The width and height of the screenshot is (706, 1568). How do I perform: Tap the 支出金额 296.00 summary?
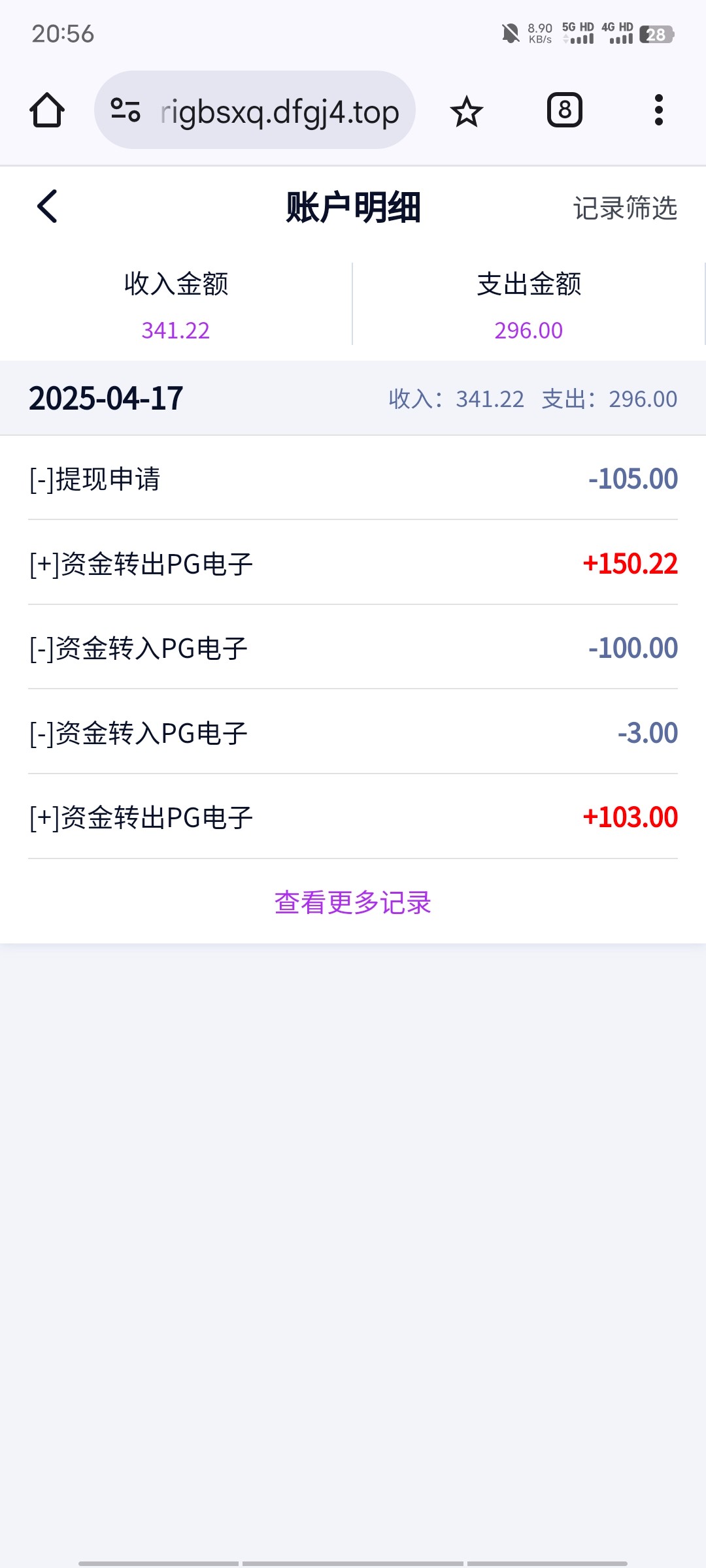(529, 305)
